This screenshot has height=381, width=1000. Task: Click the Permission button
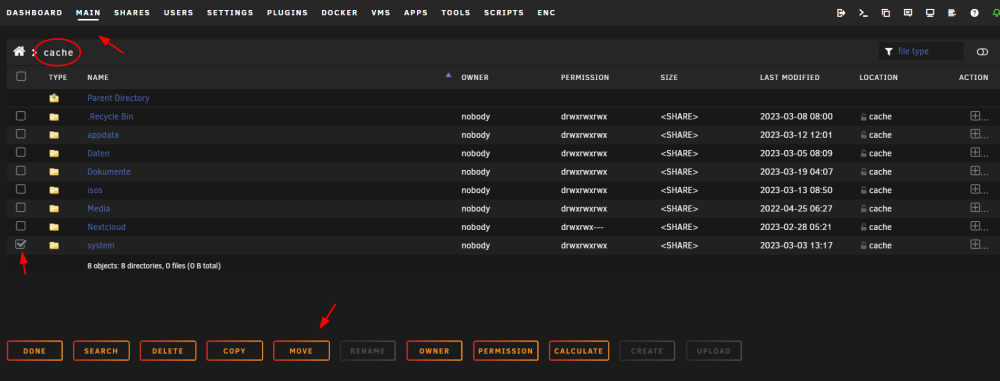pyautogui.click(x=506, y=351)
